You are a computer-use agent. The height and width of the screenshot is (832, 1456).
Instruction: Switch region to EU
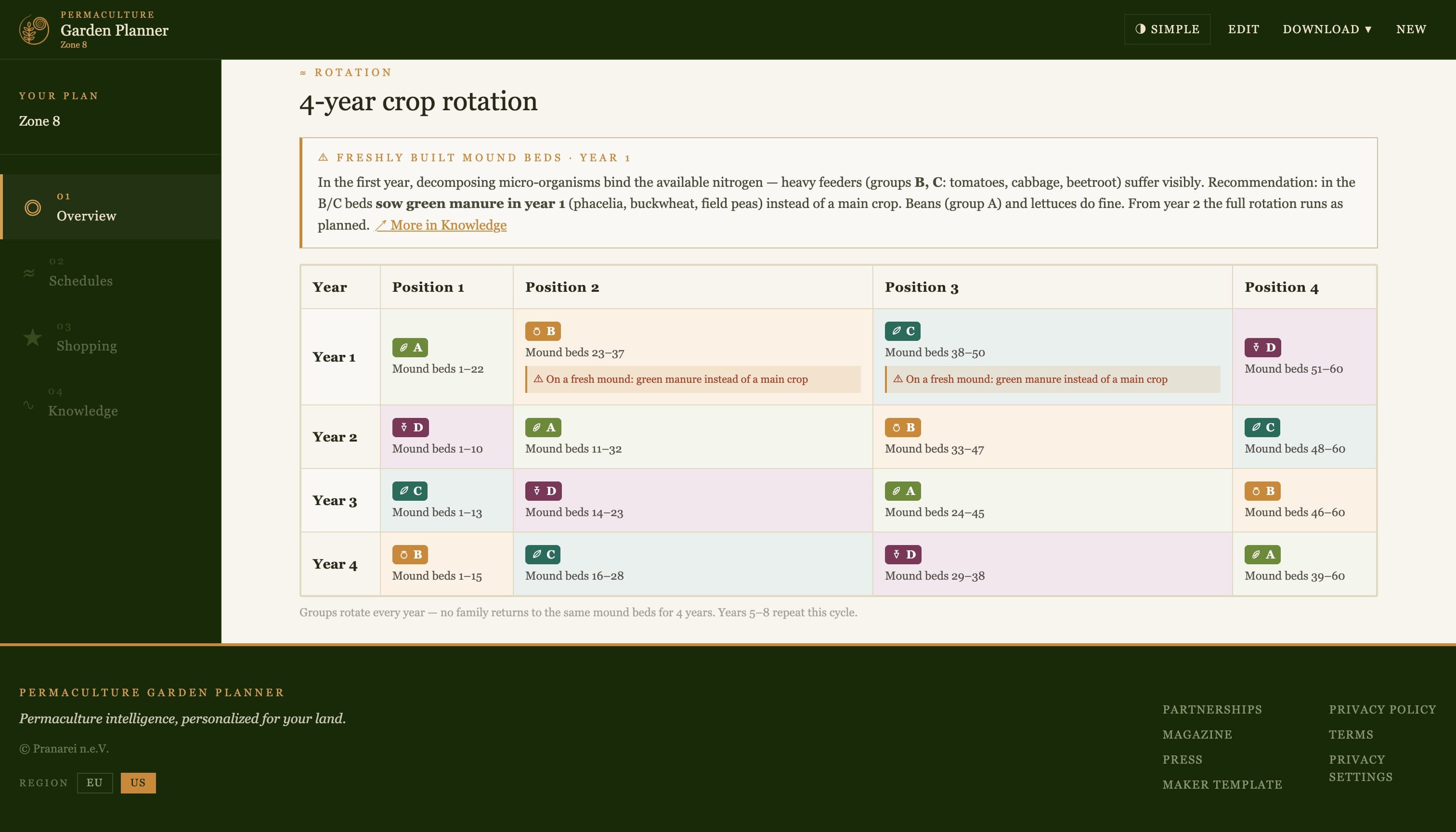click(95, 783)
